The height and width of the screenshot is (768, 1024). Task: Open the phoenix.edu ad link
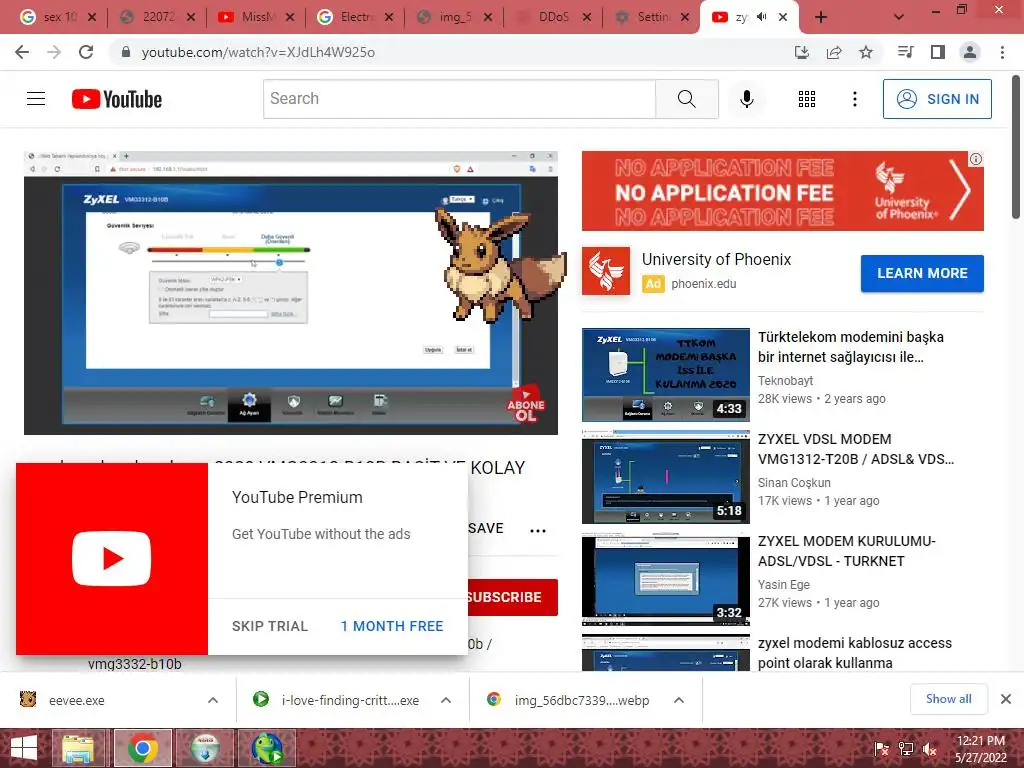(x=703, y=283)
